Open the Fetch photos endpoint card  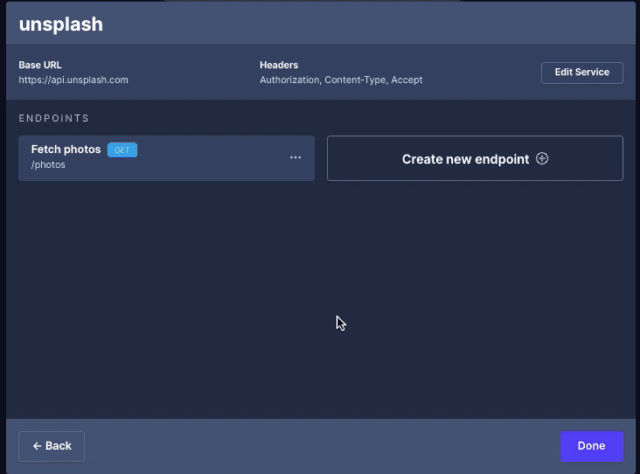tap(166, 158)
